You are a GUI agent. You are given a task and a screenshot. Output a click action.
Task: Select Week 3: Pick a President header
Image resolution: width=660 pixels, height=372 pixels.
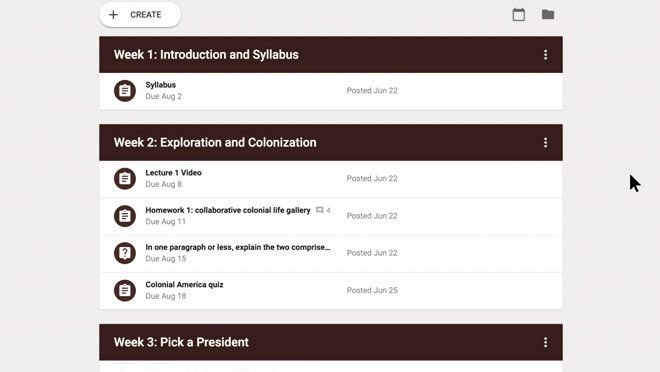tap(181, 342)
